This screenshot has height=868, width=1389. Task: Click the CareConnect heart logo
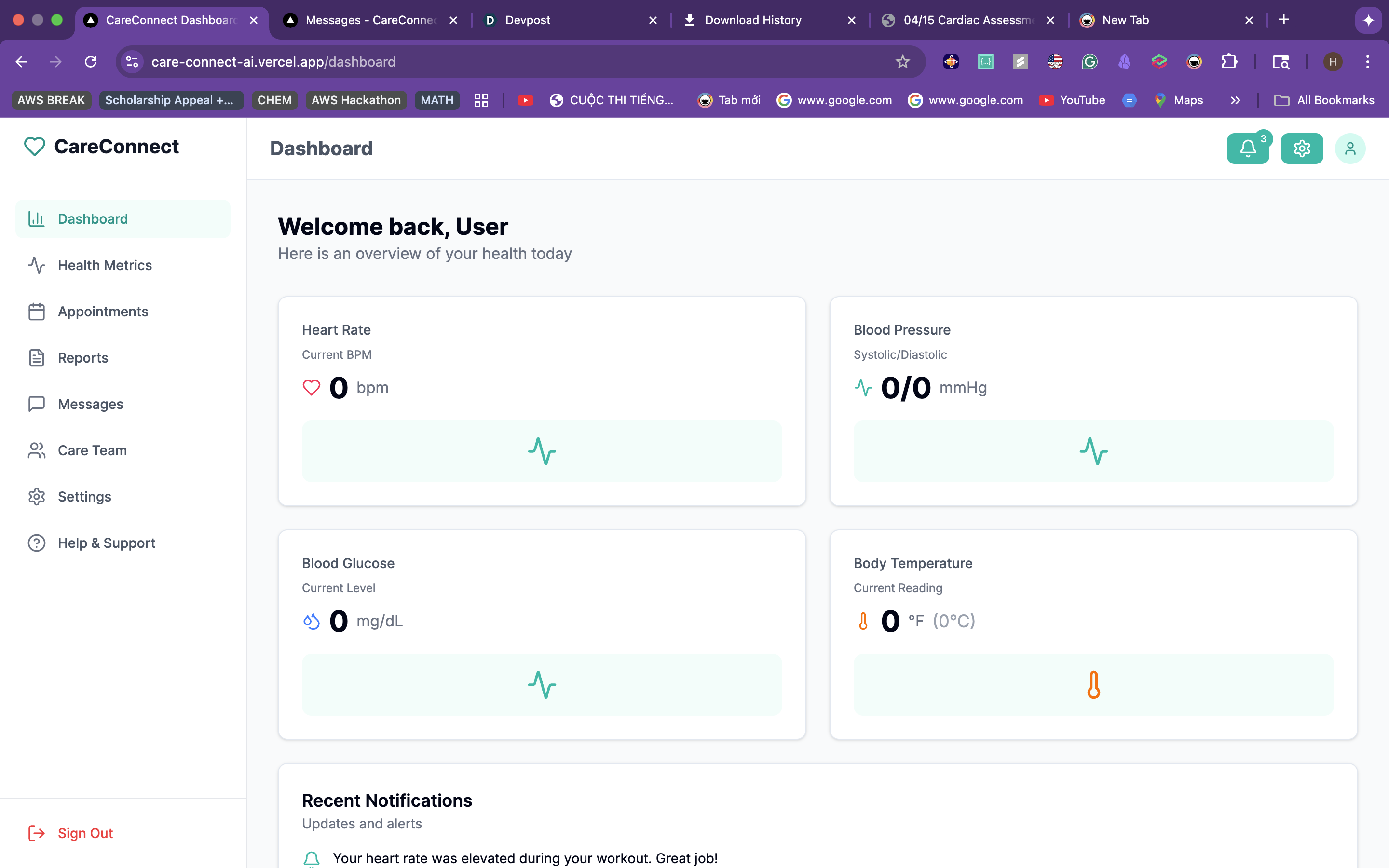(34, 147)
